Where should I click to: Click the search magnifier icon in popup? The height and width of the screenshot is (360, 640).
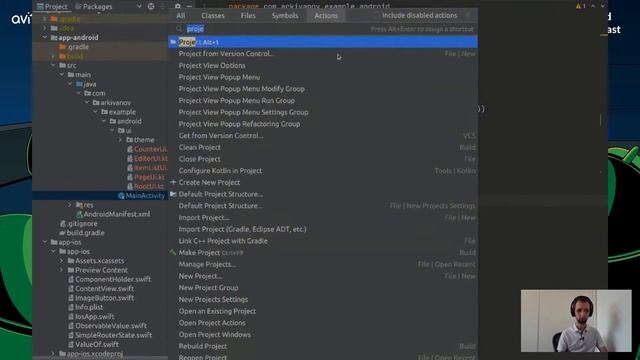[179, 29]
